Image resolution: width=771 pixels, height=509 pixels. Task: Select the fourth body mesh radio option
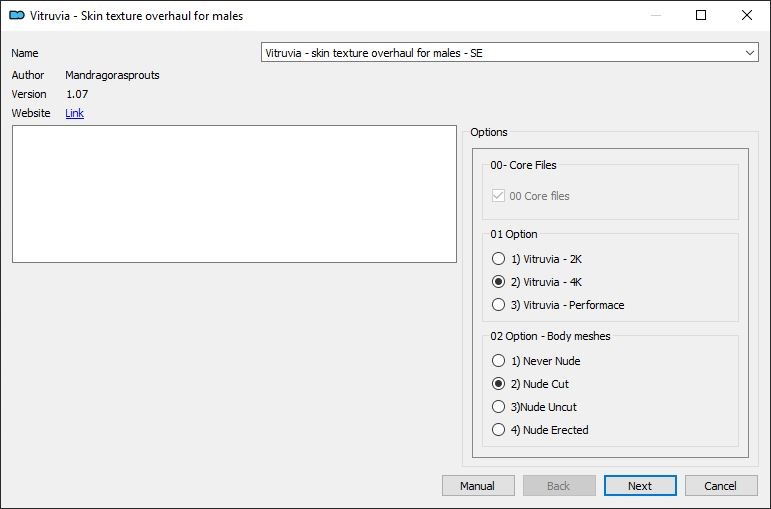pyautogui.click(x=498, y=430)
